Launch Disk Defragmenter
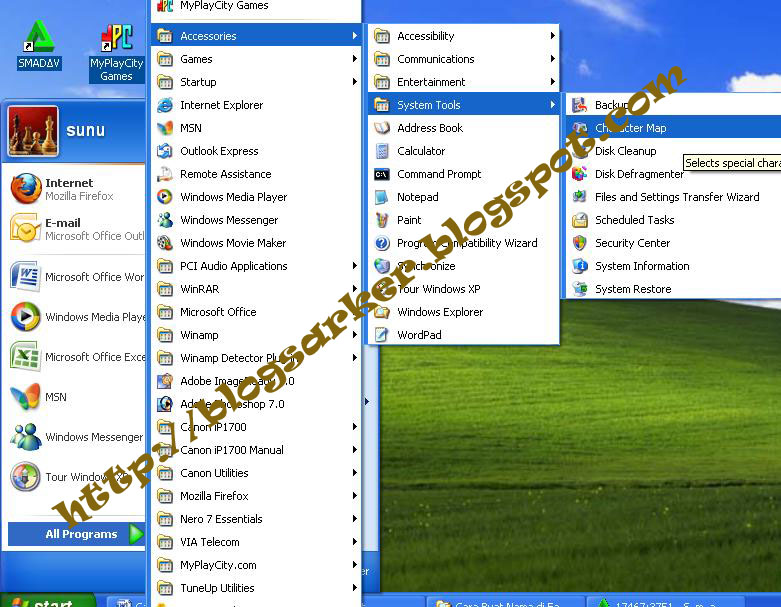Image resolution: width=781 pixels, height=607 pixels. click(x=674, y=174)
